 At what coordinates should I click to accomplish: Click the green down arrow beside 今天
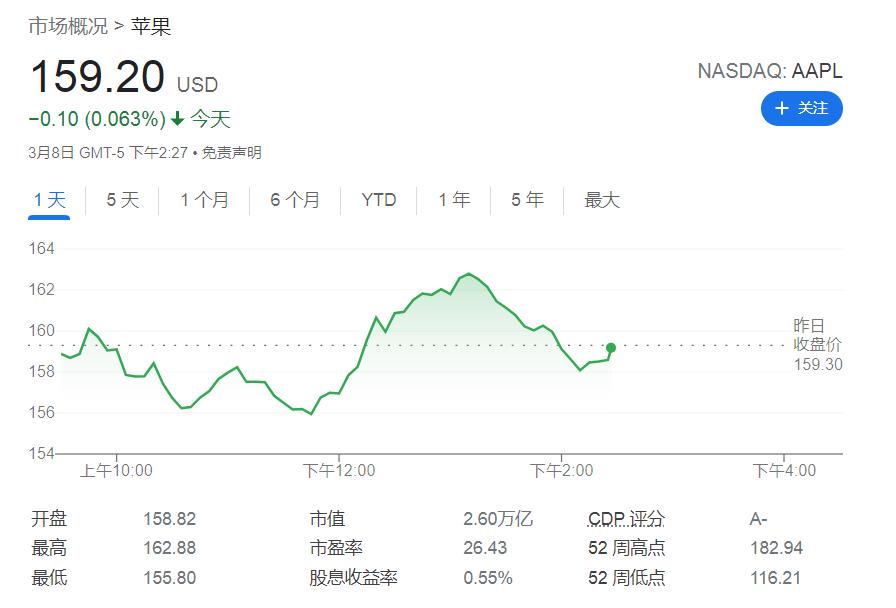(x=177, y=120)
